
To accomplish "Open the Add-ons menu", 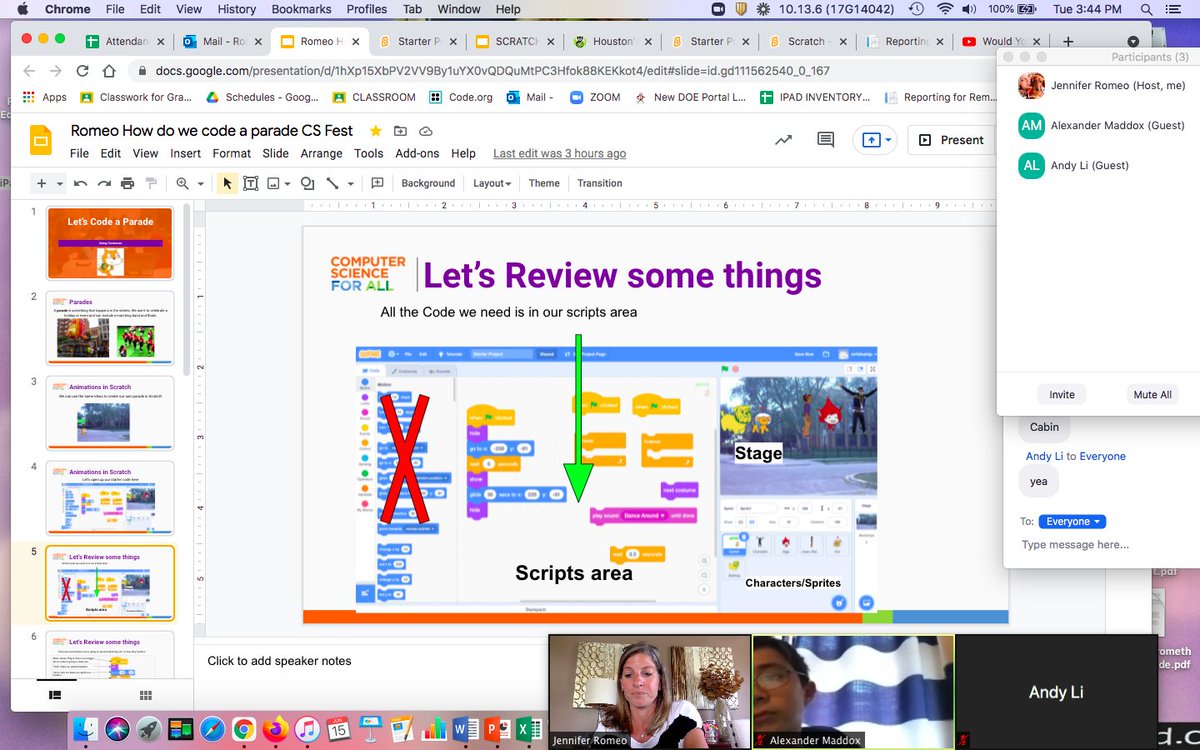I will [x=417, y=153].
